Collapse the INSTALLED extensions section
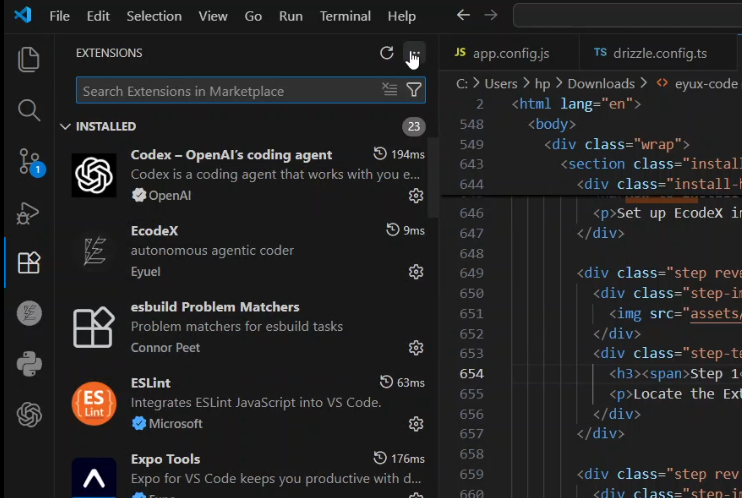The width and height of the screenshot is (742, 498). (x=66, y=127)
